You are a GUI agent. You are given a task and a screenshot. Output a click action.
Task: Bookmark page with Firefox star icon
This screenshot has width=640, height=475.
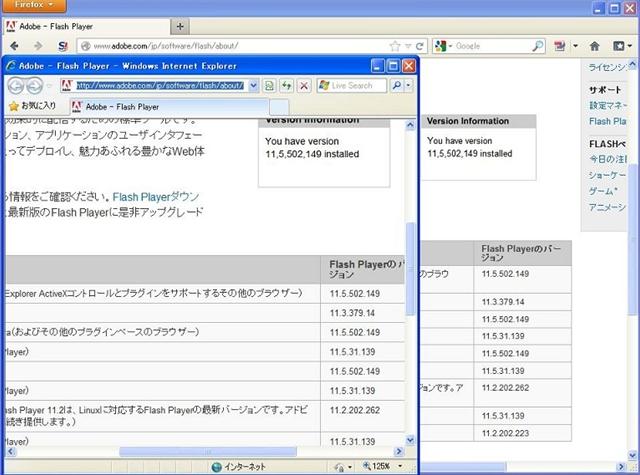click(x=395, y=46)
